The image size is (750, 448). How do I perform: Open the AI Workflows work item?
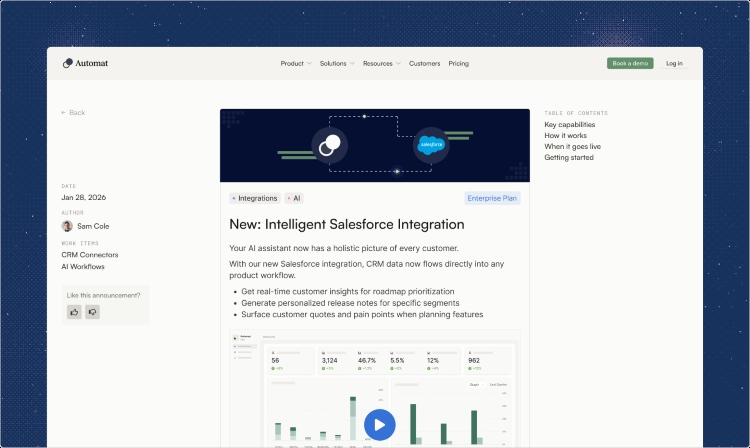tap(83, 267)
